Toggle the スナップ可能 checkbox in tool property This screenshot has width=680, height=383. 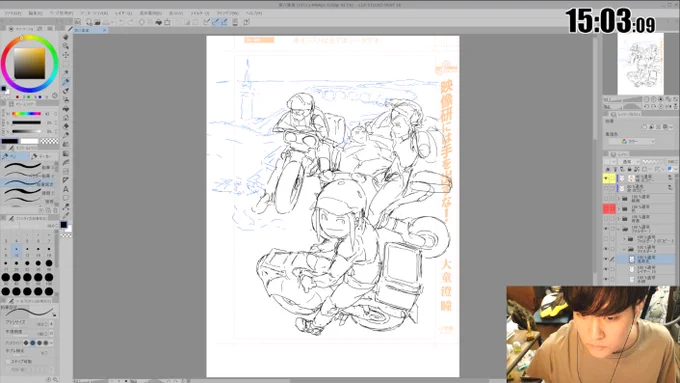7,361
